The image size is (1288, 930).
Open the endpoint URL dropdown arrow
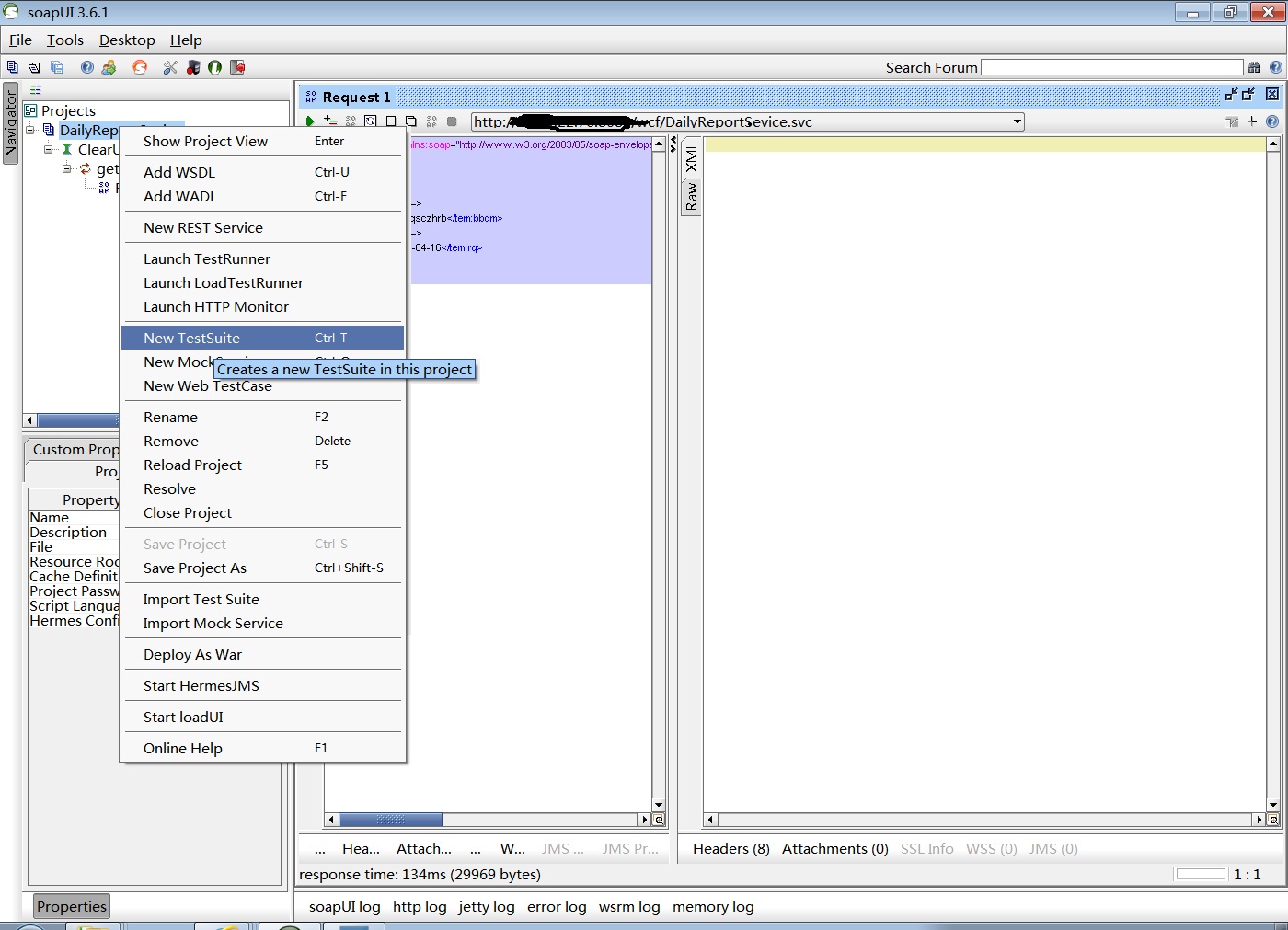[x=1017, y=121]
